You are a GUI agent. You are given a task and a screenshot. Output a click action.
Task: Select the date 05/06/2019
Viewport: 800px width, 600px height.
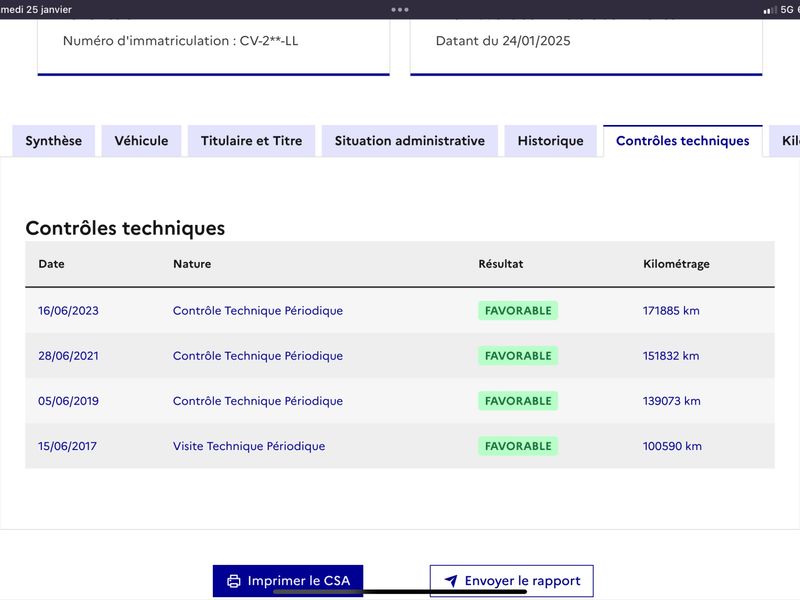(x=68, y=401)
